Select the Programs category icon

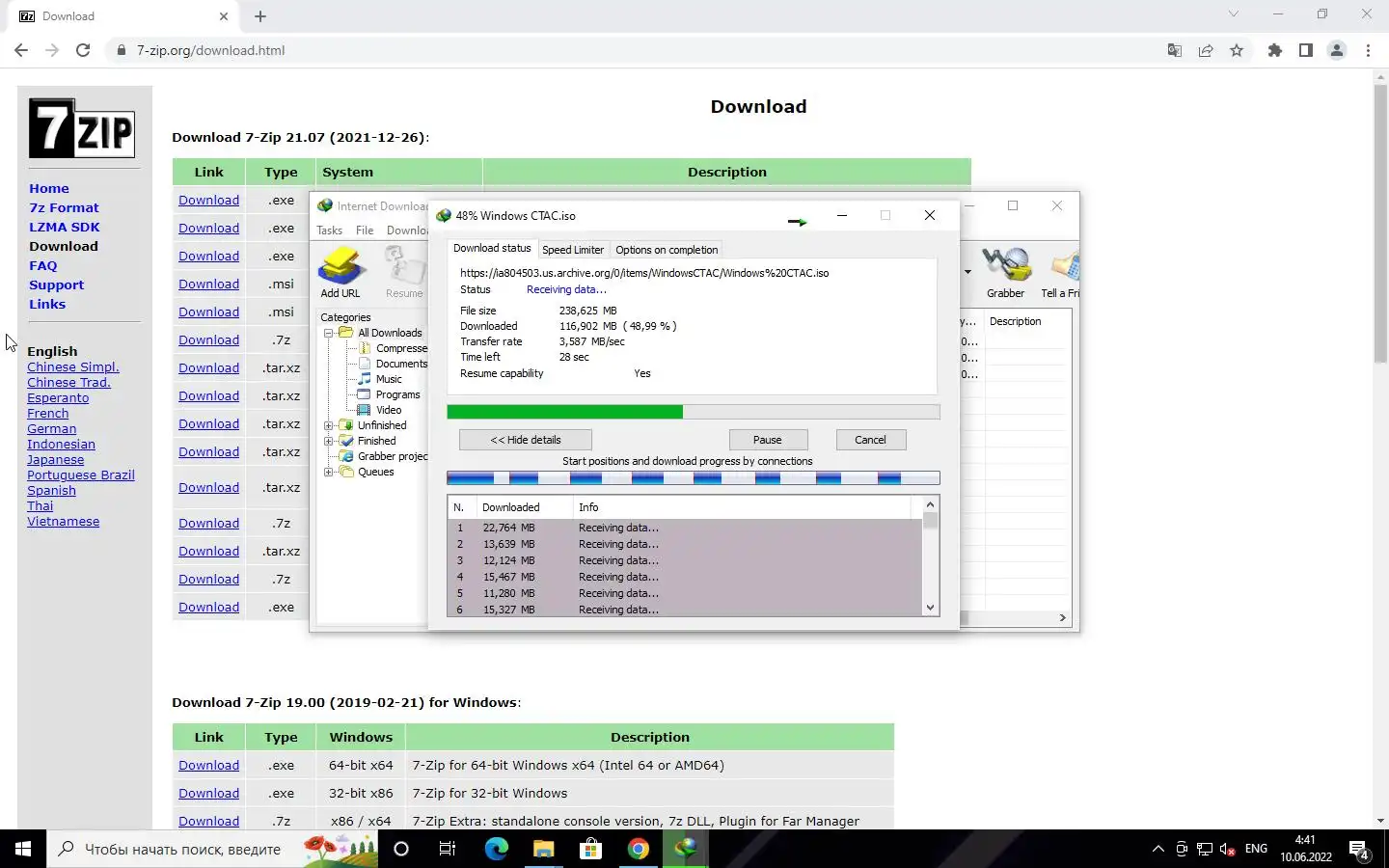[365, 394]
